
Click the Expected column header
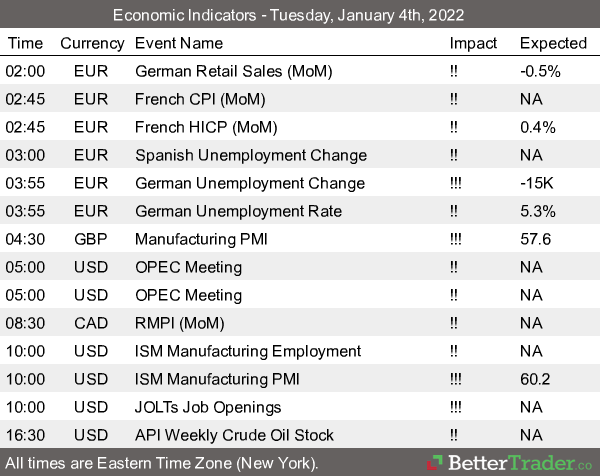point(553,43)
